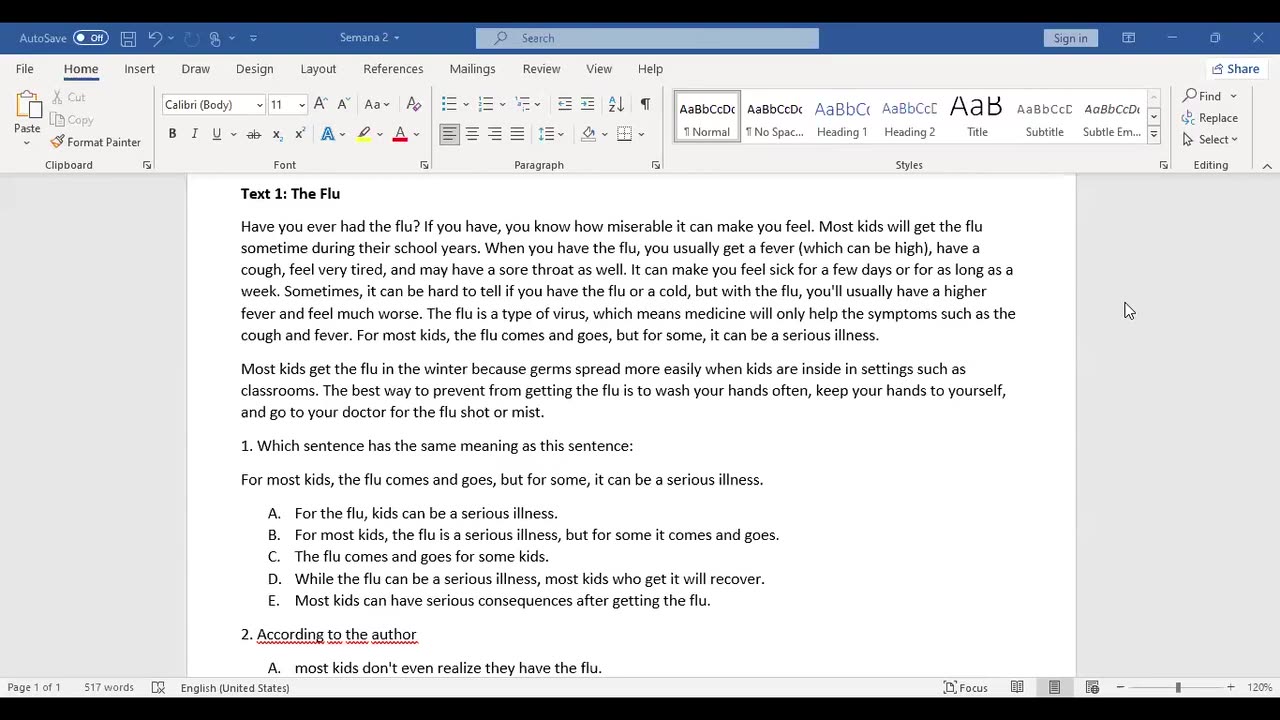The width and height of the screenshot is (1280, 720).
Task: Switch to References tab
Action: pyautogui.click(x=393, y=69)
